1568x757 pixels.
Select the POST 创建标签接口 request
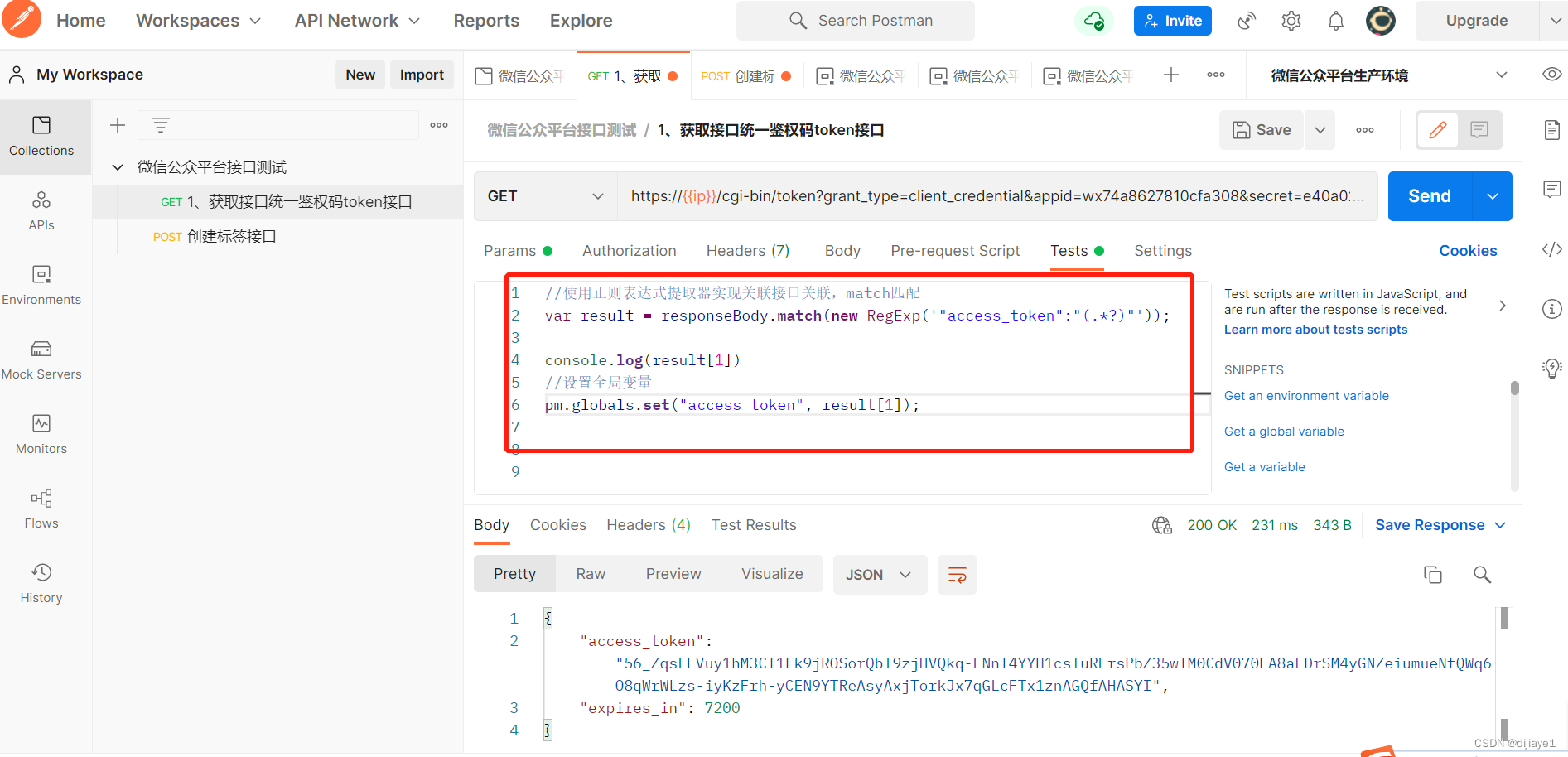coord(277,237)
